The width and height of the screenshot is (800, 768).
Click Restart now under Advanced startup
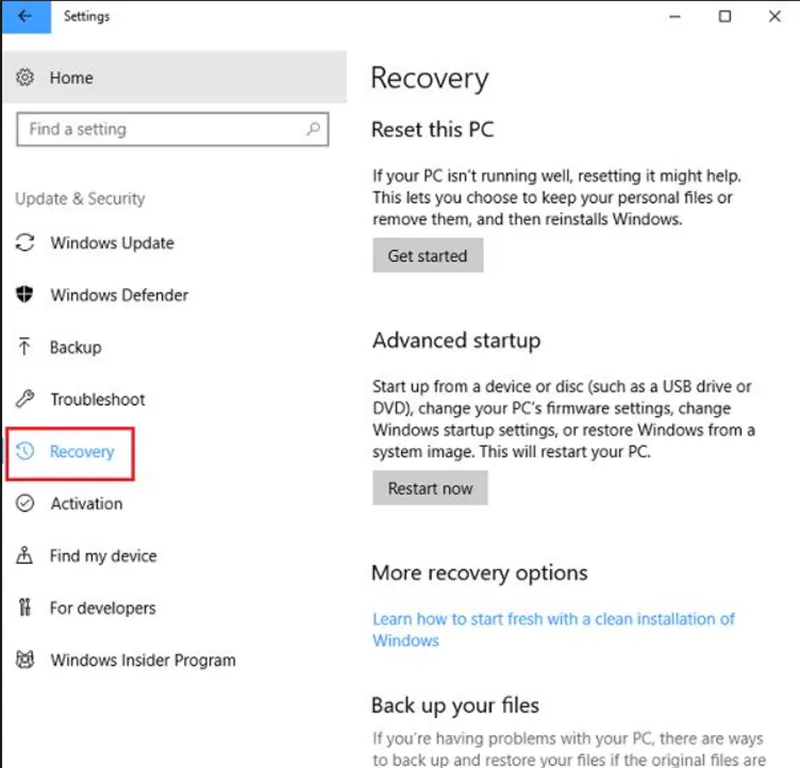coord(430,489)
